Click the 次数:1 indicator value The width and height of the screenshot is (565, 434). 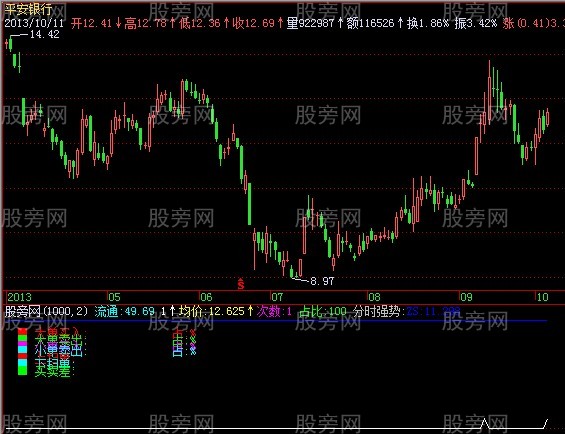tap(274, 311)
